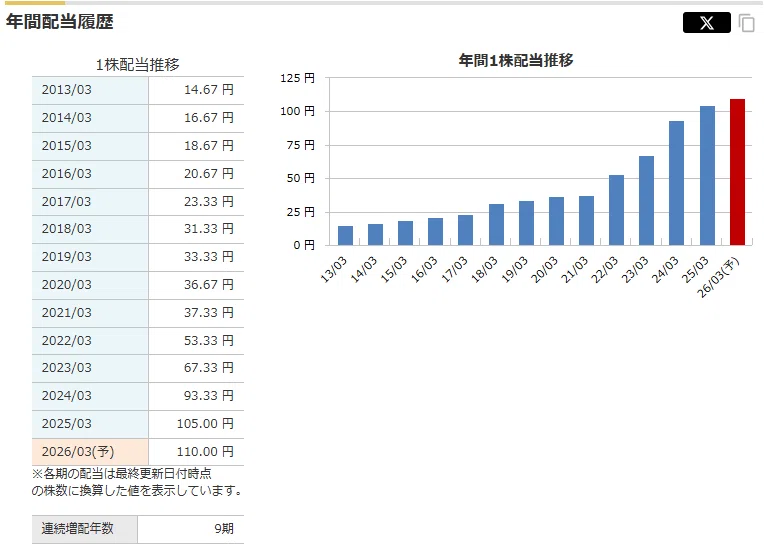Click the 21/03 chart bar

586,221
